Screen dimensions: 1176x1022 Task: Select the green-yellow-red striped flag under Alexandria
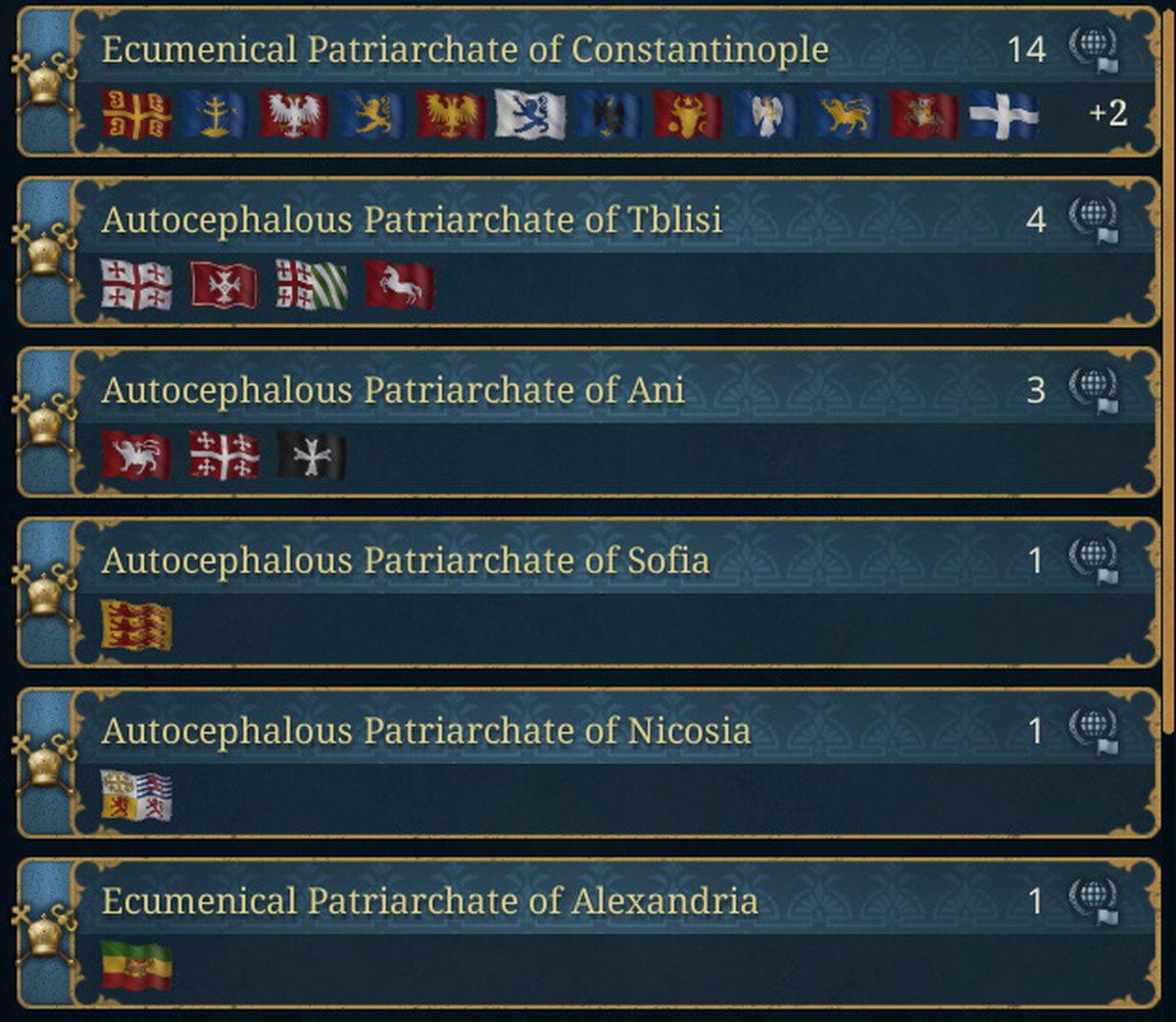(x=136, y=966)
